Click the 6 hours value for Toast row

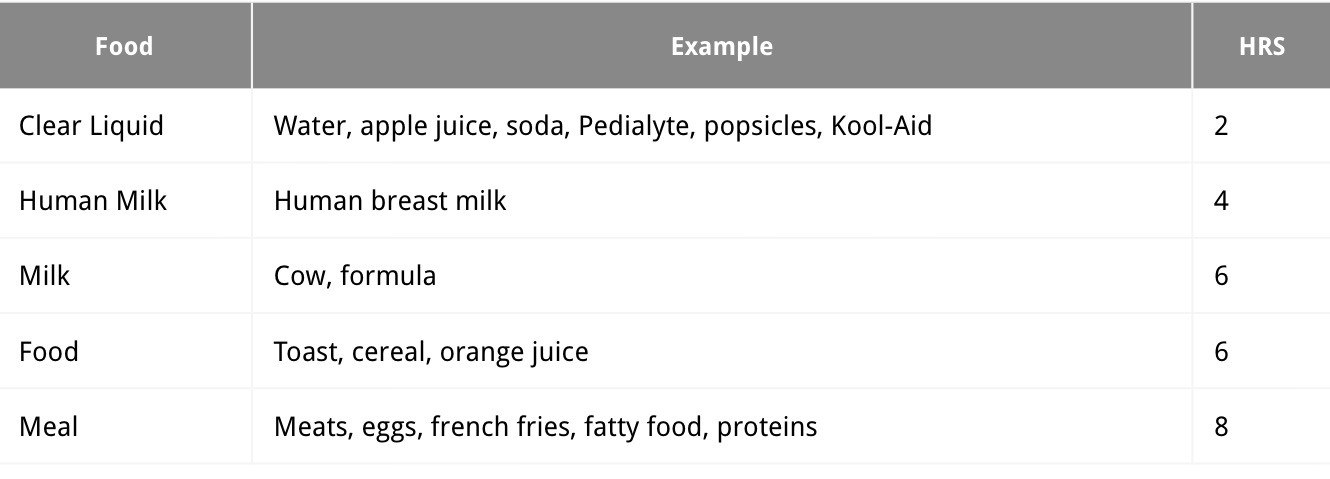tap(1221, 352)
